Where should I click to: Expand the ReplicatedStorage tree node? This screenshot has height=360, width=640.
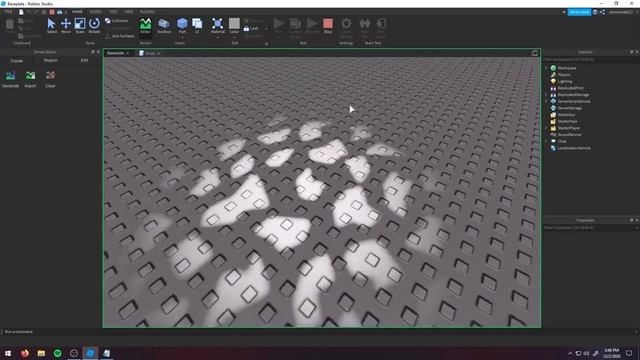tap(547, 95)
